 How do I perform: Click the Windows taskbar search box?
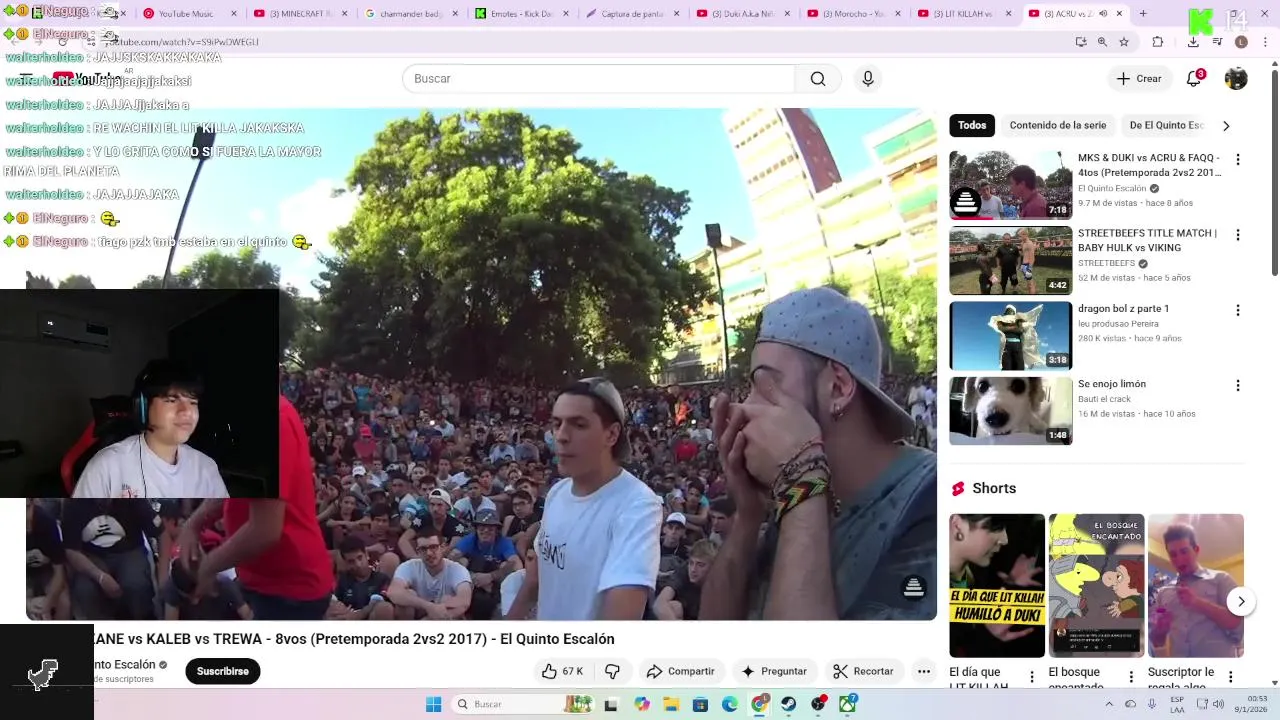(523, 705)
